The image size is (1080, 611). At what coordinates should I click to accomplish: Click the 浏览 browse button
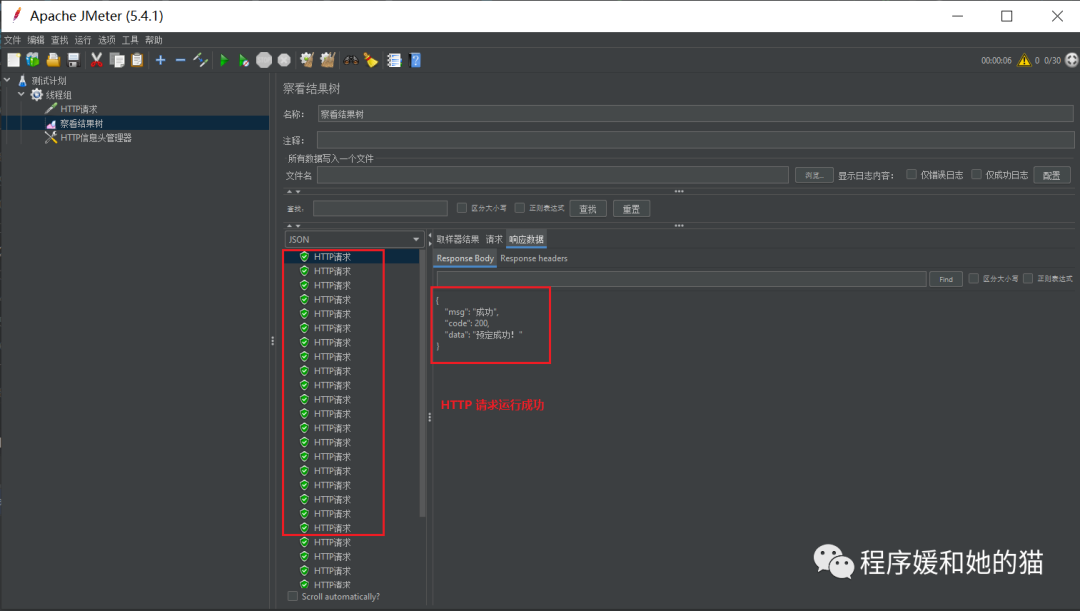tap(814, 175)
